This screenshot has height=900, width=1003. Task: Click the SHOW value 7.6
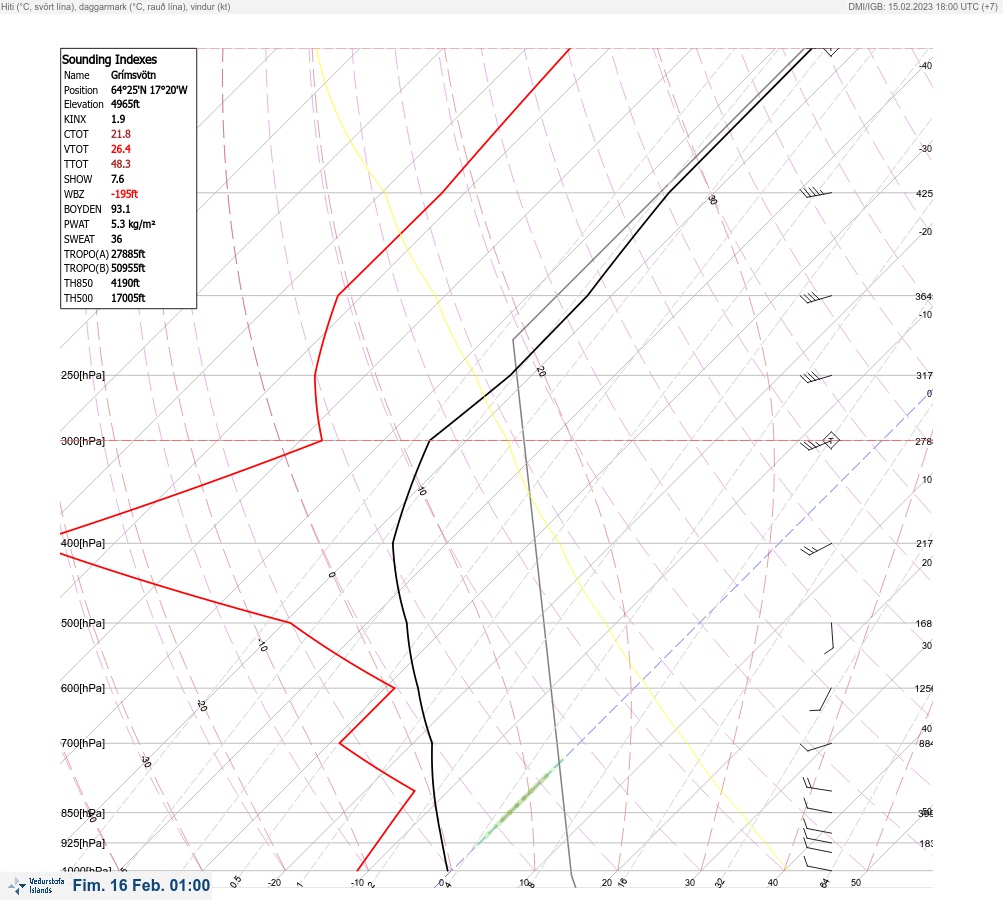(x=118, y=179)
